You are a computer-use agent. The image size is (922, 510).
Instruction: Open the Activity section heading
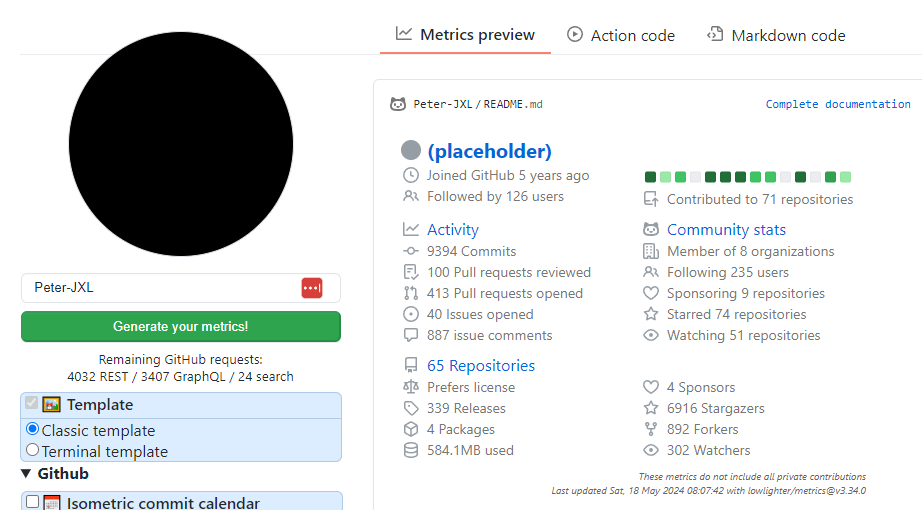click(x=453, y=229)
